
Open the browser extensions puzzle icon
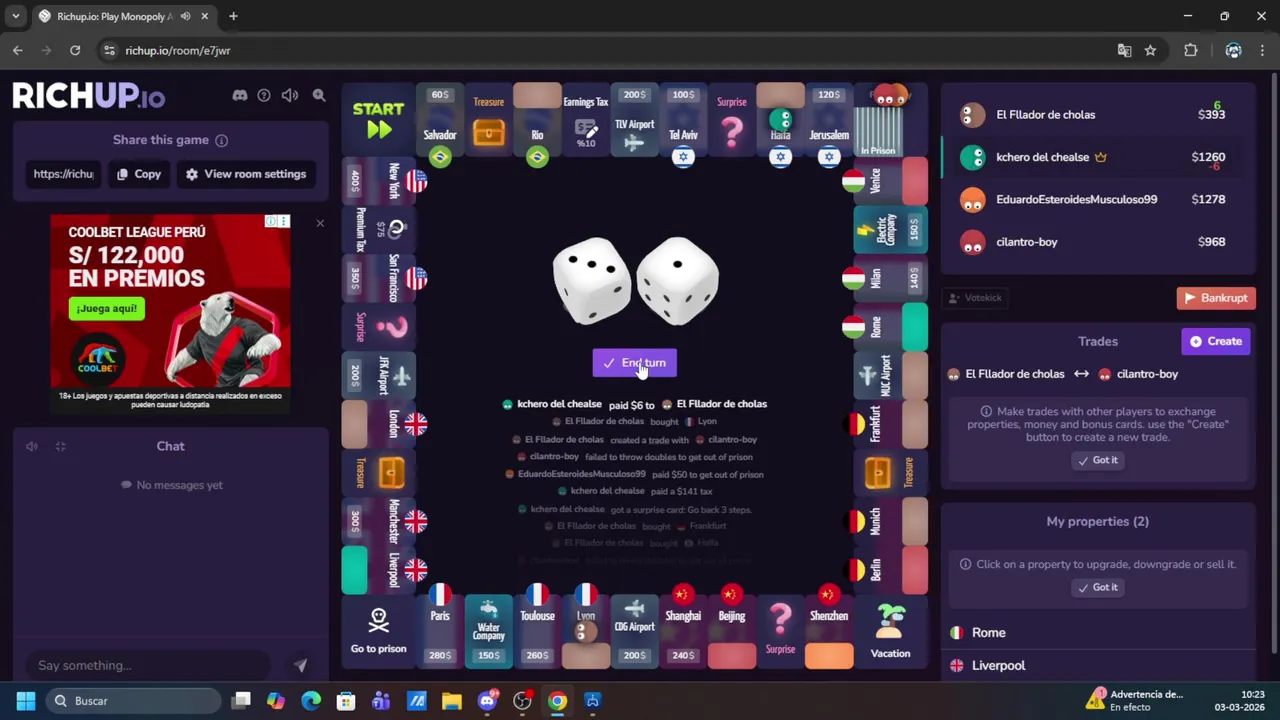coord(1190,50)
